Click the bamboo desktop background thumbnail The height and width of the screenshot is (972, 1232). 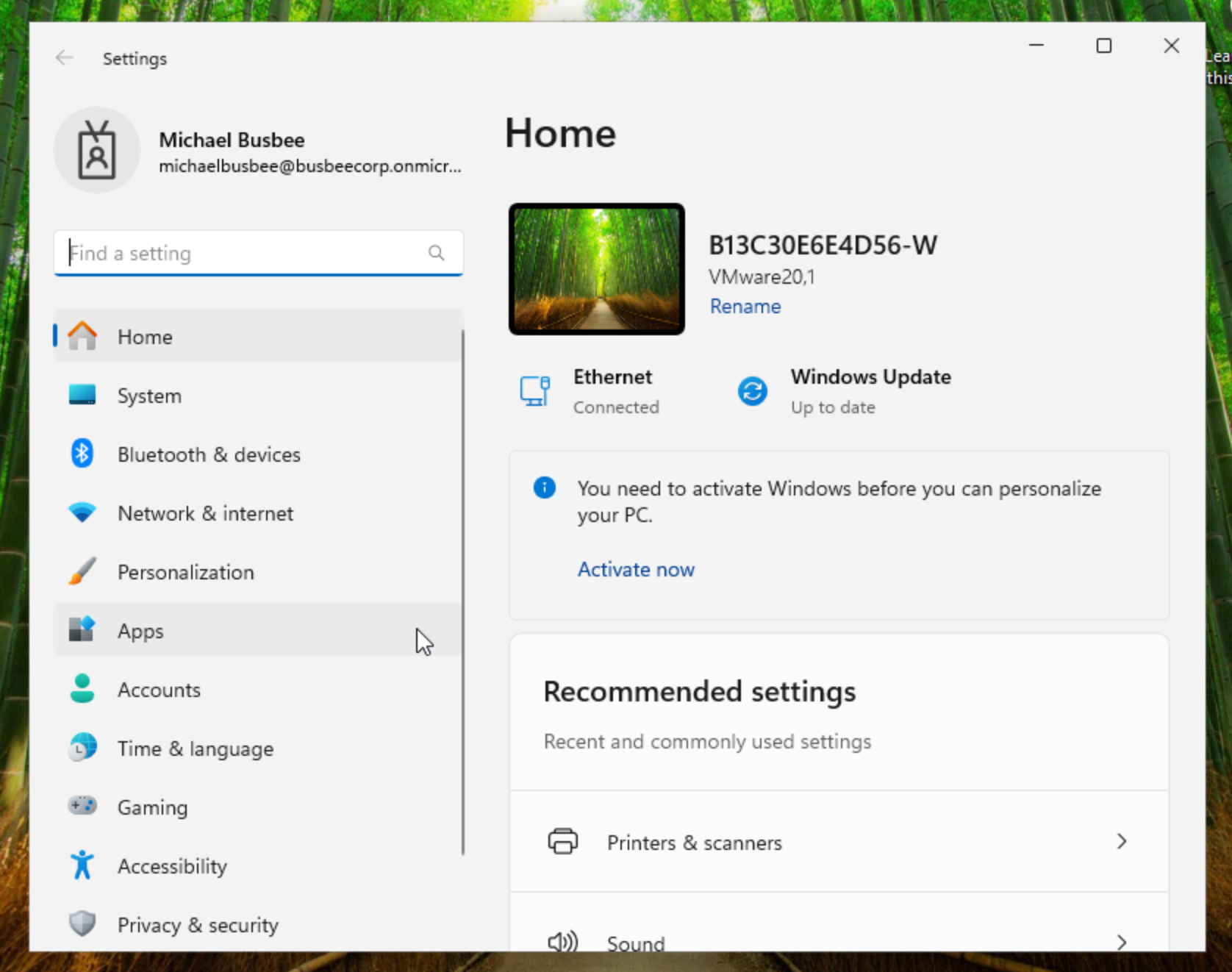[x=596, y=268]
